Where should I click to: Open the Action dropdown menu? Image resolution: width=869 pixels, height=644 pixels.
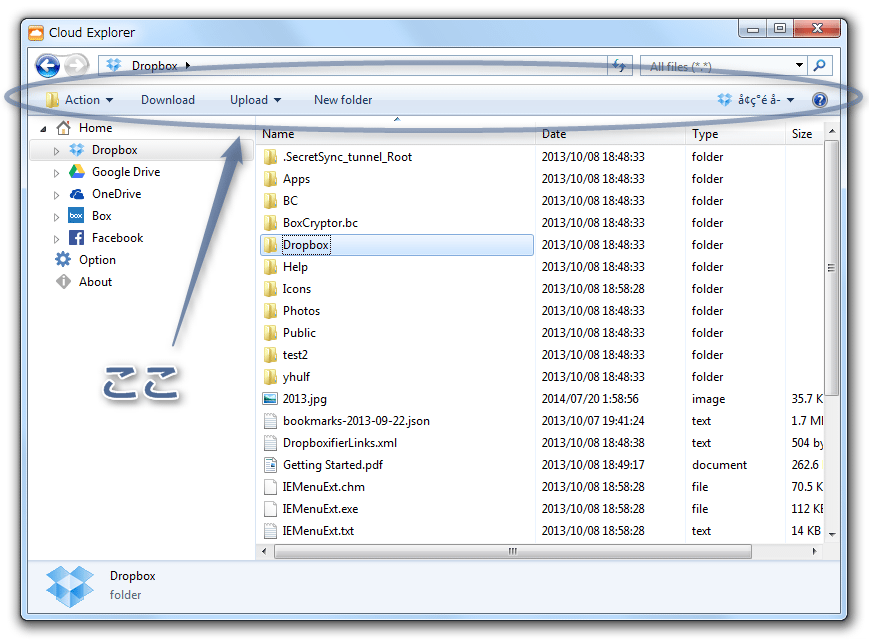click(x=80, y=100)
